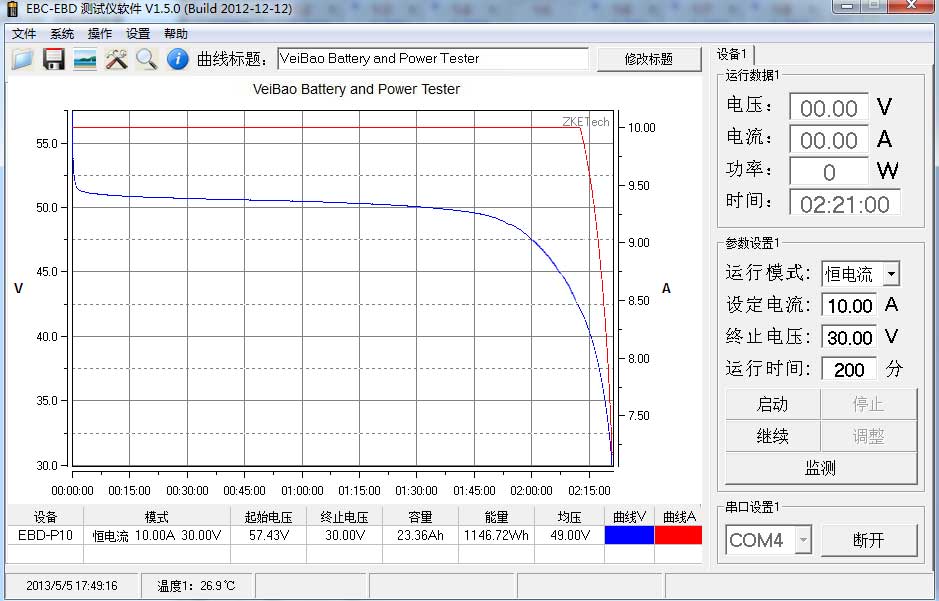The image size is (939, 601).
Task: Click the 23.36Ah capacity cell
Action: 420,535
